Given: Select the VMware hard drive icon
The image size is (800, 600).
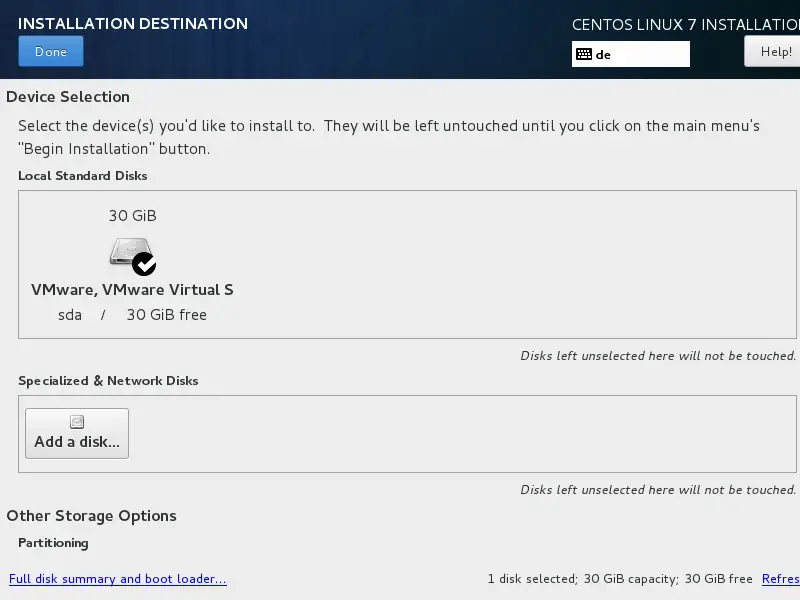Looking at the screenshot, I should [x=130, y=252].
